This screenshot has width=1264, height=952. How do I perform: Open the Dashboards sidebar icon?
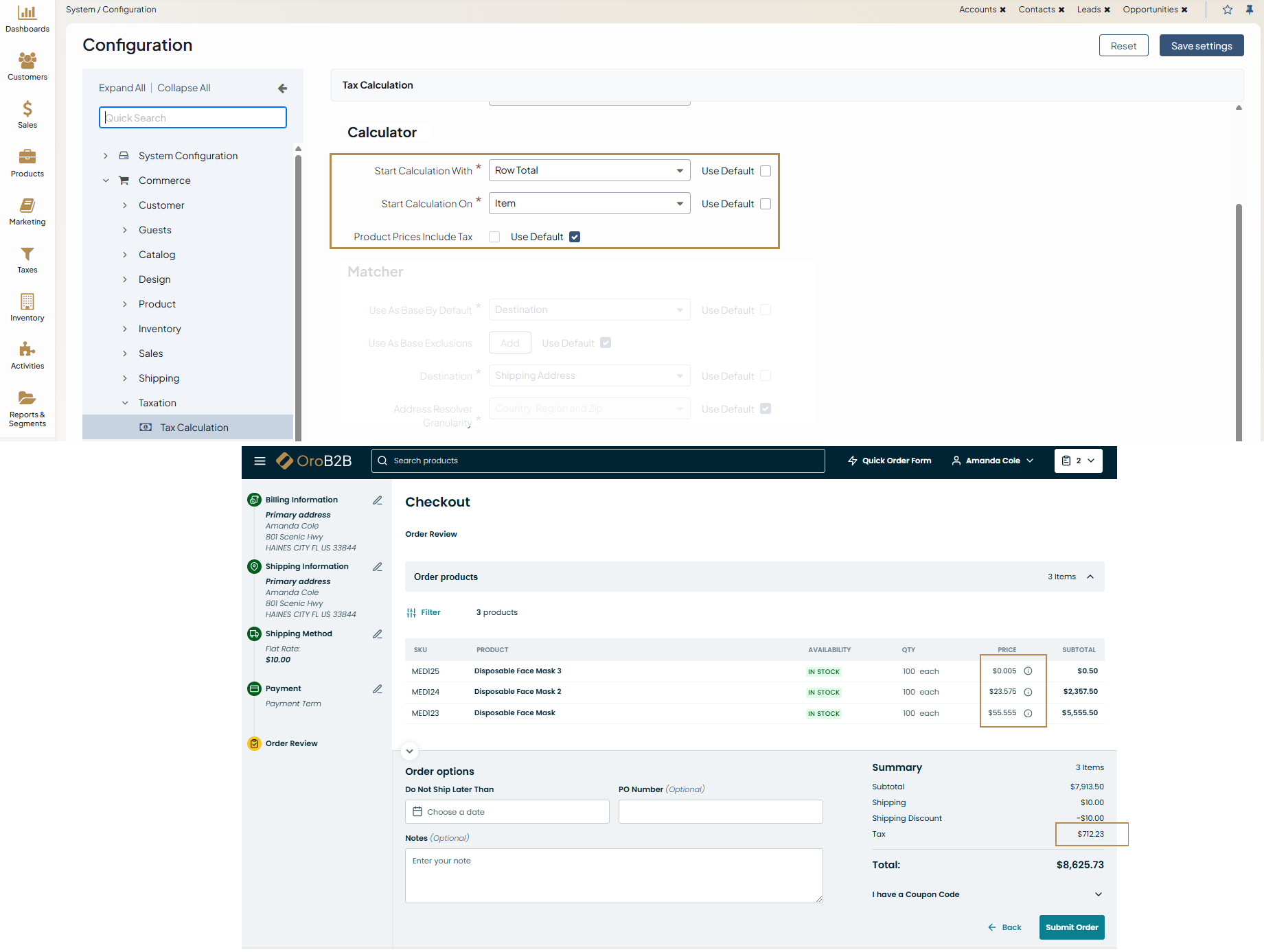(27, 13)
